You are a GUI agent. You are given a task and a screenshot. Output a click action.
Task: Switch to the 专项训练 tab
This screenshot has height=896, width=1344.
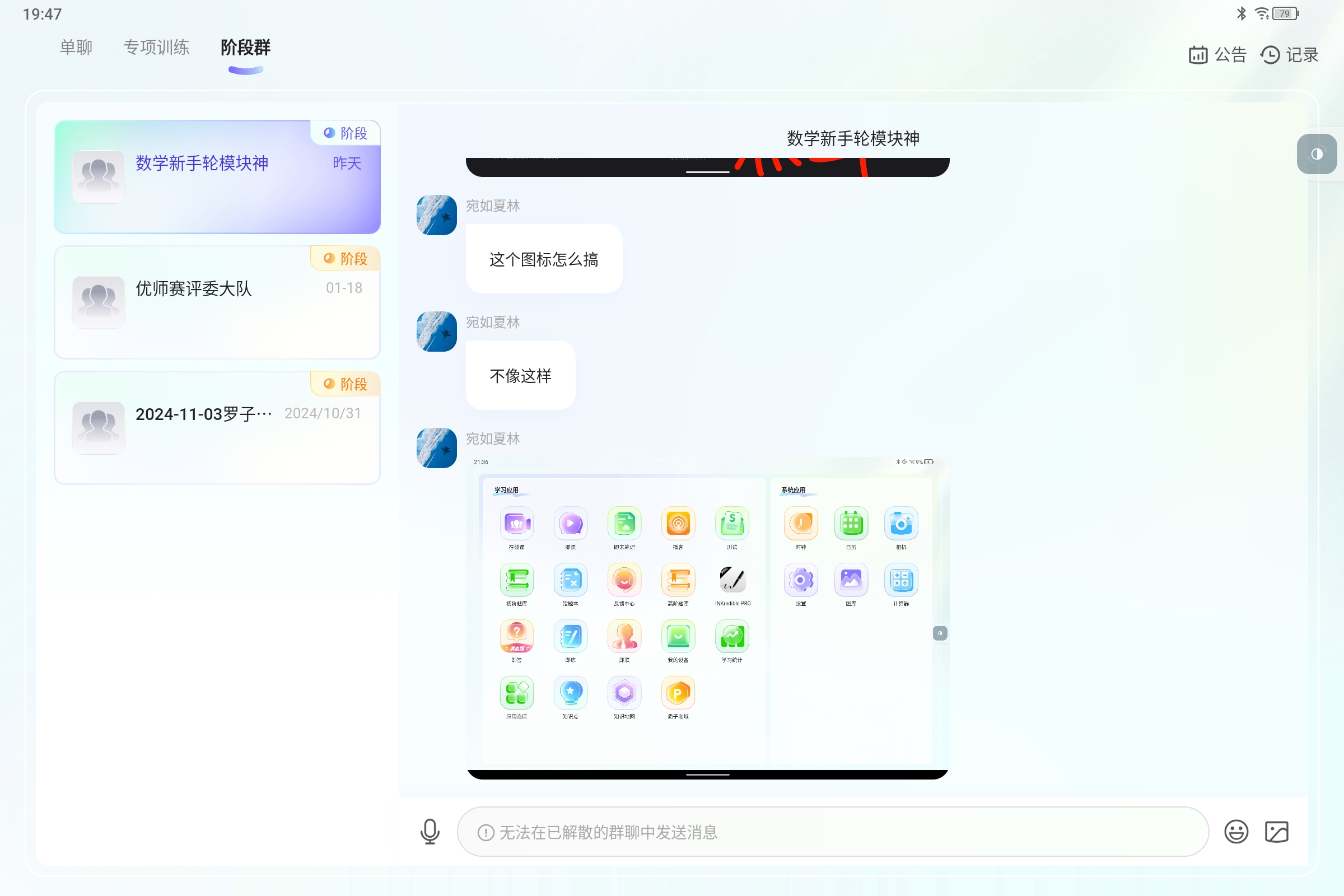pos(156,48)
